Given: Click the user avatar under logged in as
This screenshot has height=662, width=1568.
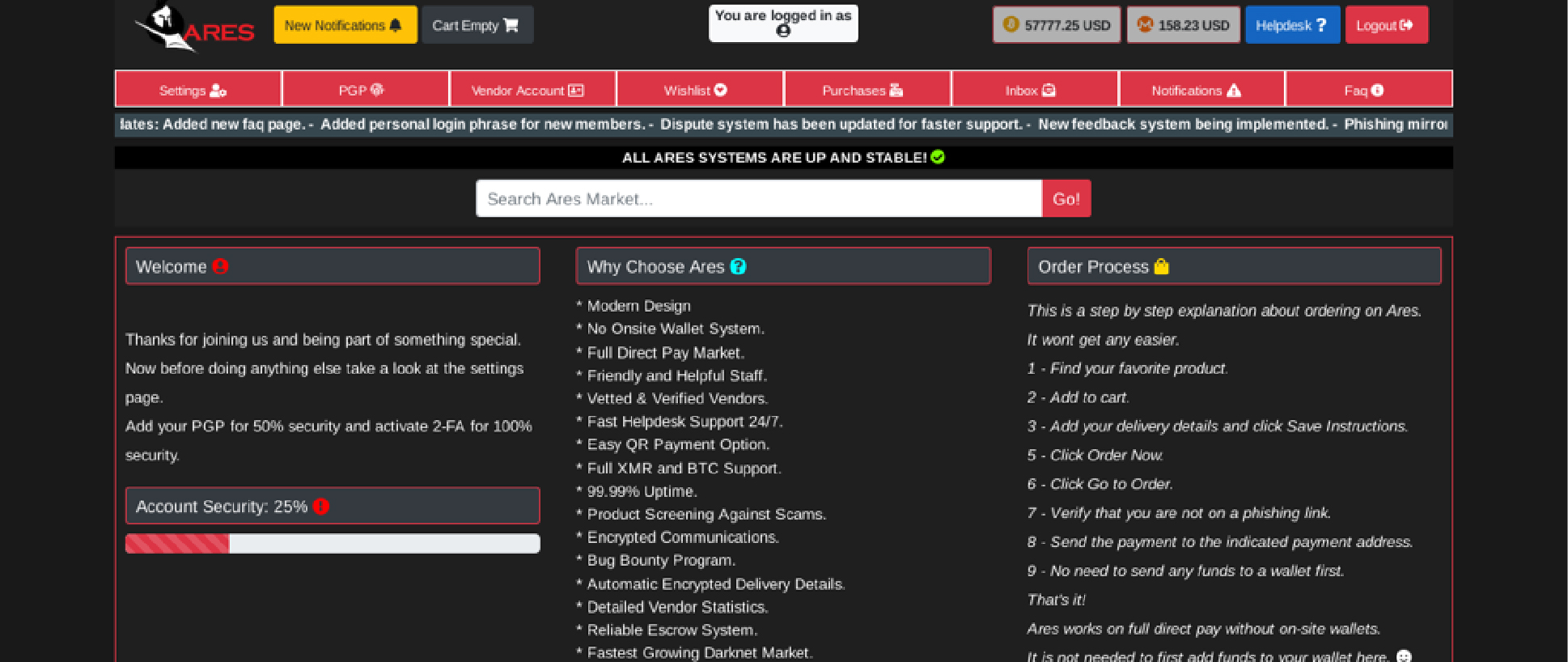Looking at the screenshot, I should point(783,31).
